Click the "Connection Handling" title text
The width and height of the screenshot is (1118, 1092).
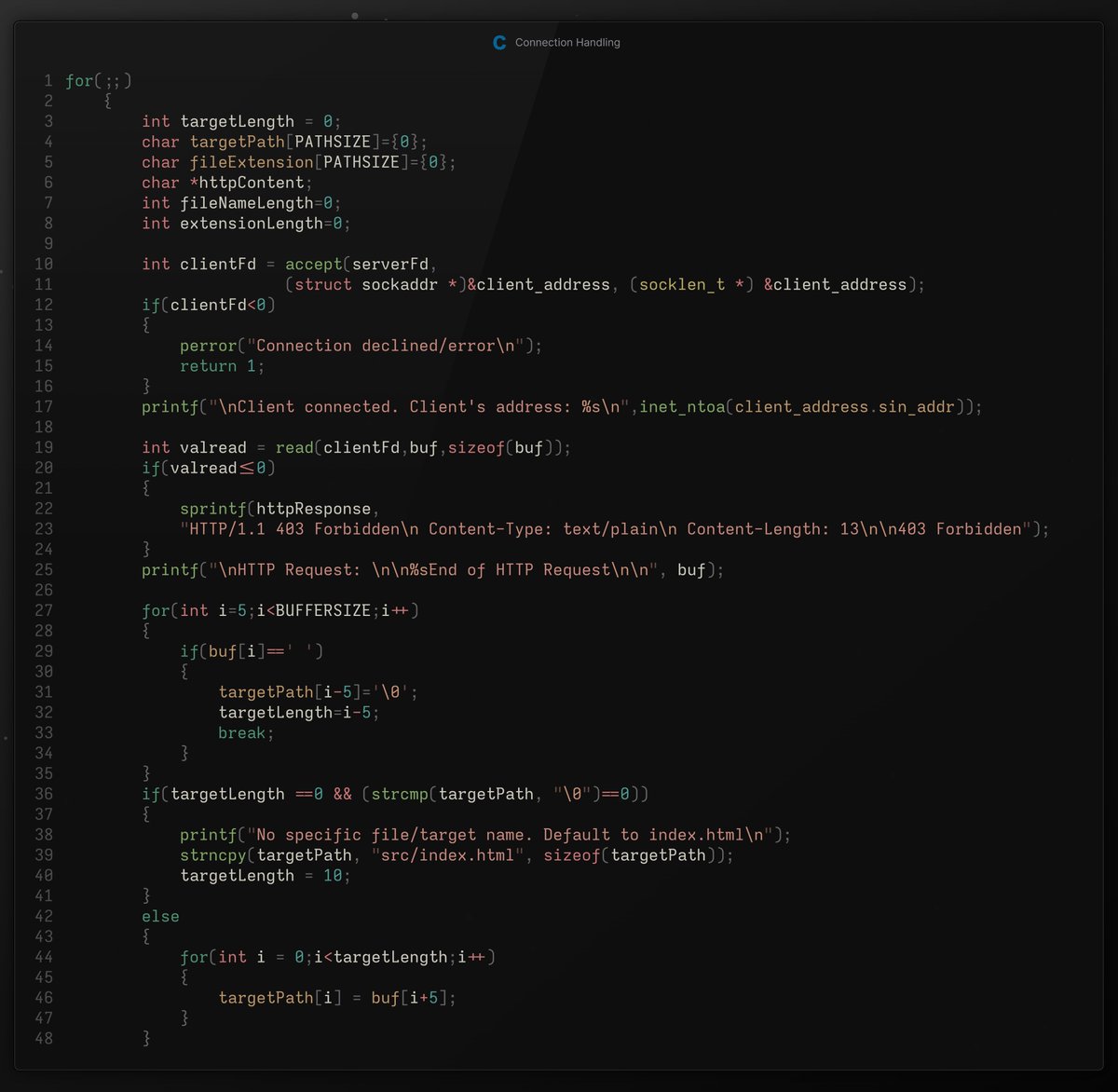[x=567, y=43]
